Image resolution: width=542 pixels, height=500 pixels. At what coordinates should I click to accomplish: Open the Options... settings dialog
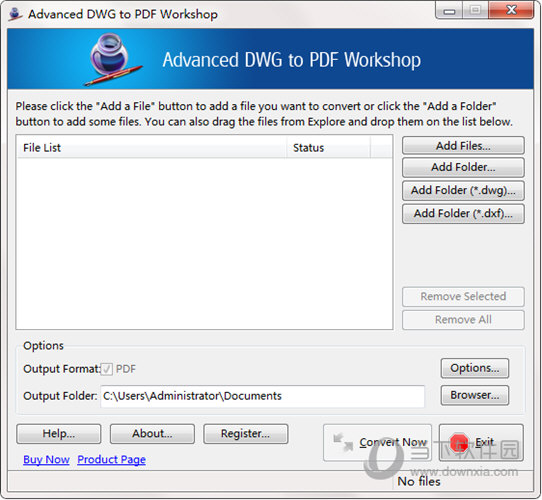475,368
